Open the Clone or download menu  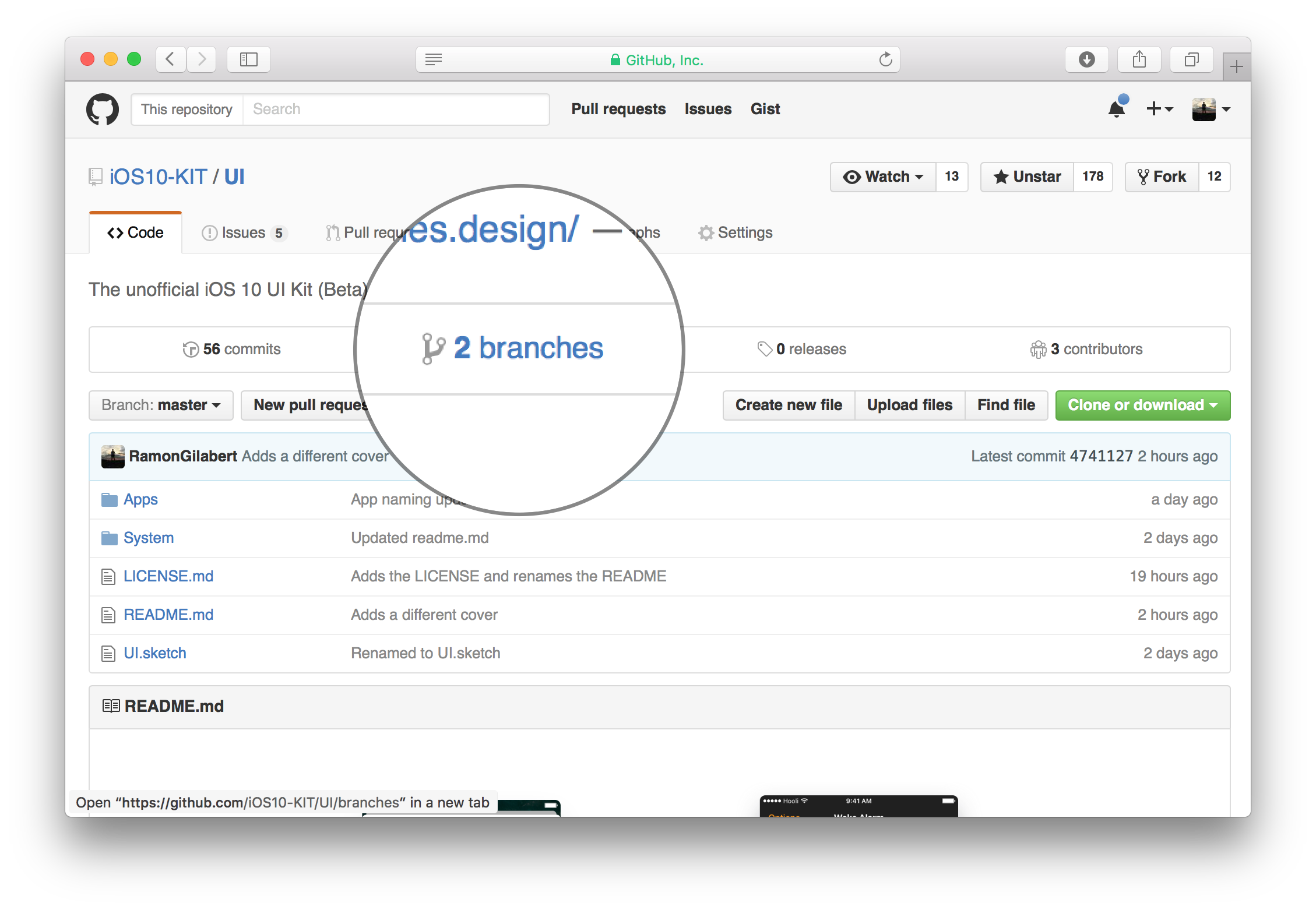pyautogui.click(x=1142, y=405)
